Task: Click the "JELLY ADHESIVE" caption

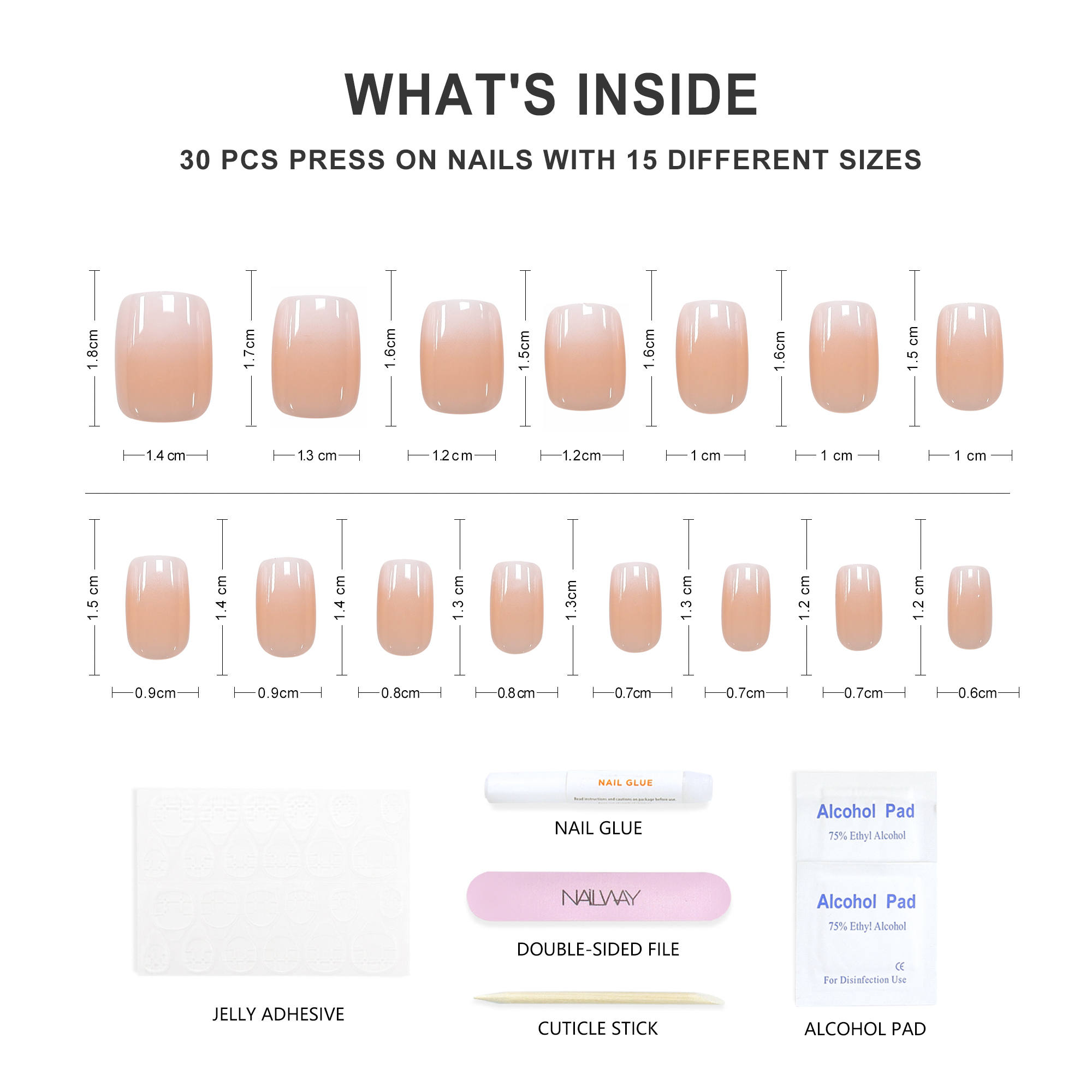Action: click(278, 1014)
